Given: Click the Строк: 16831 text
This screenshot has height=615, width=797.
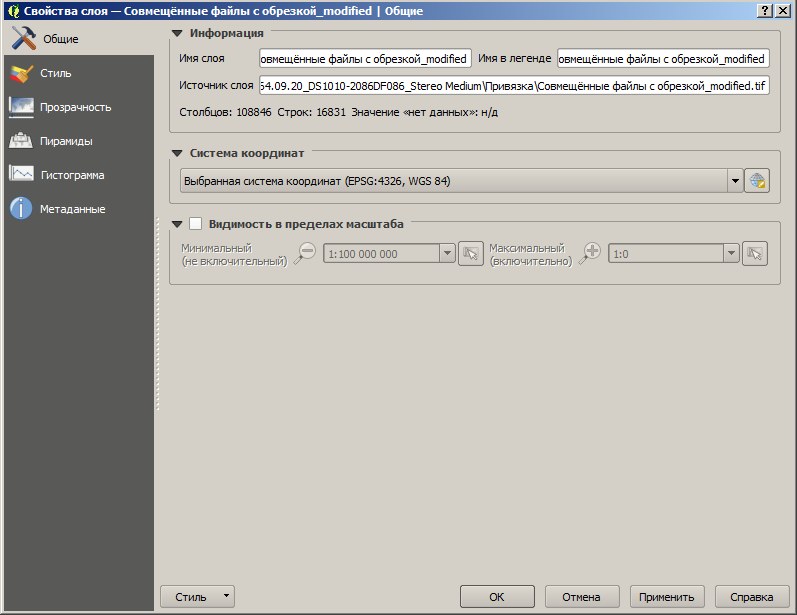Looking at the screenshot, I should pyautogui.click(x=311, y=112).
